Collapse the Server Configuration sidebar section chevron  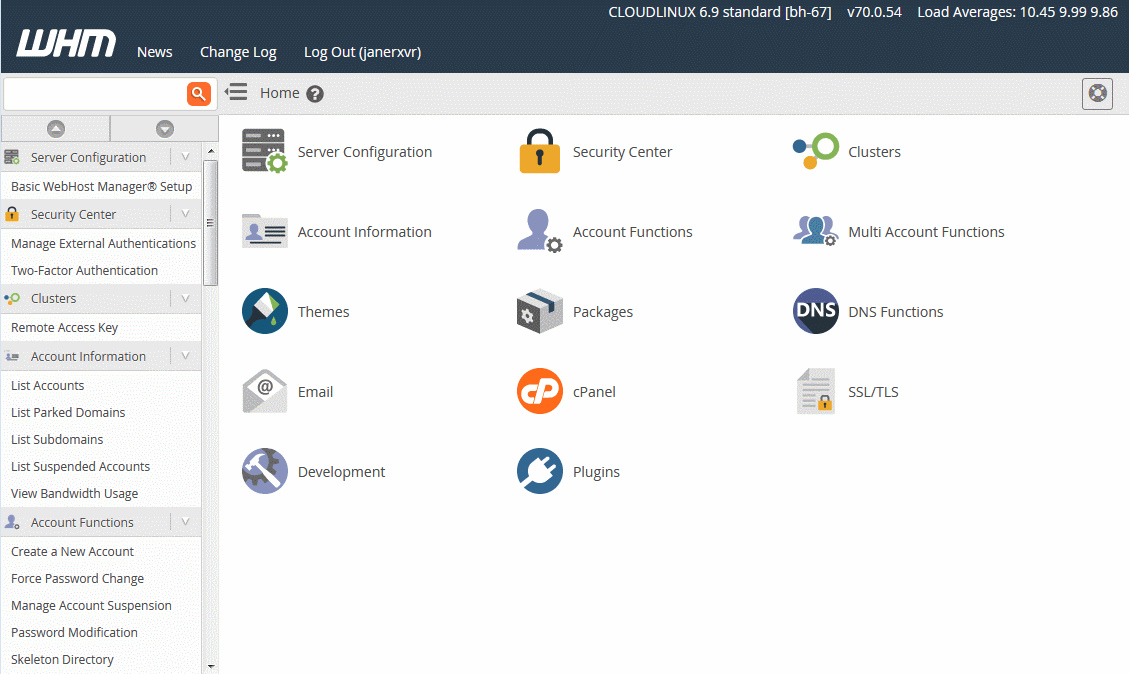coord(186,157)
